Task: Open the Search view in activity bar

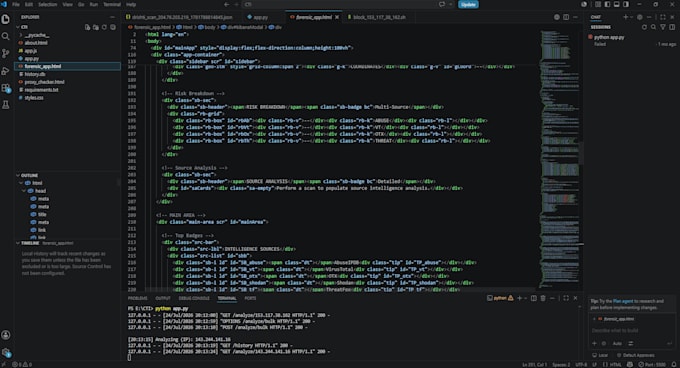Action: point(6,36)
